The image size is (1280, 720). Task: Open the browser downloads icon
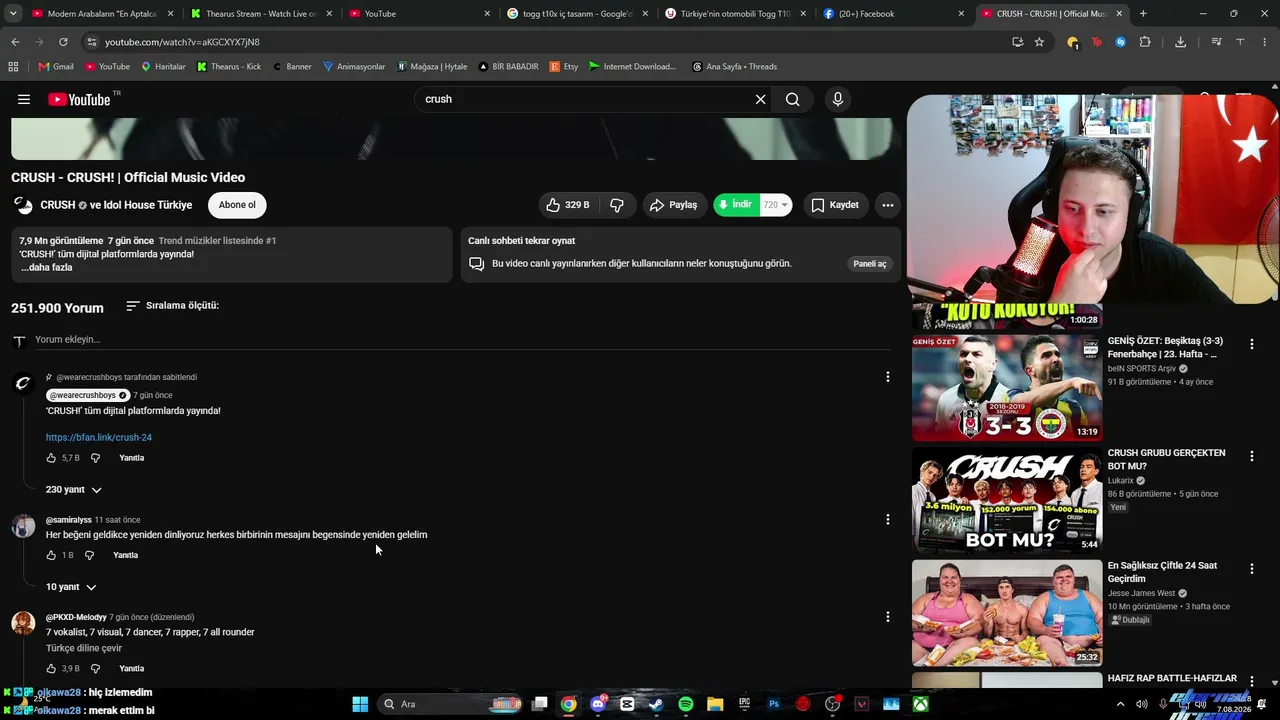pyautogui.click(x=1181, y=42)
